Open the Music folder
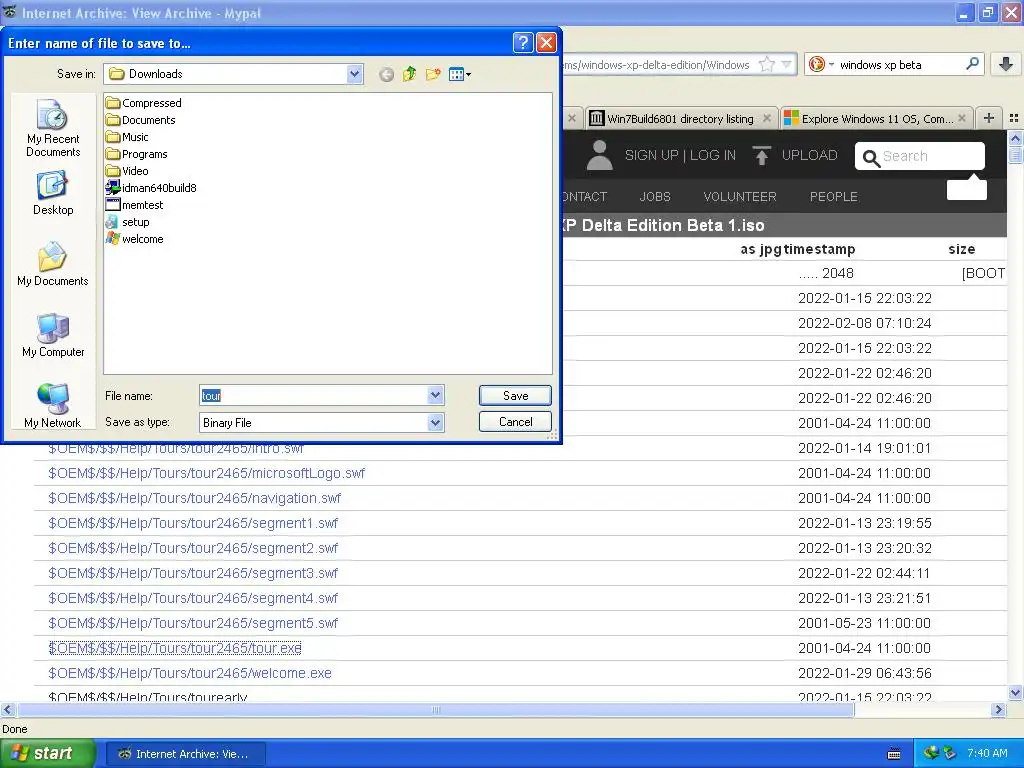The width and height of the screenshot is (1024, 768). pyautogui.click(x=127, y=137)
